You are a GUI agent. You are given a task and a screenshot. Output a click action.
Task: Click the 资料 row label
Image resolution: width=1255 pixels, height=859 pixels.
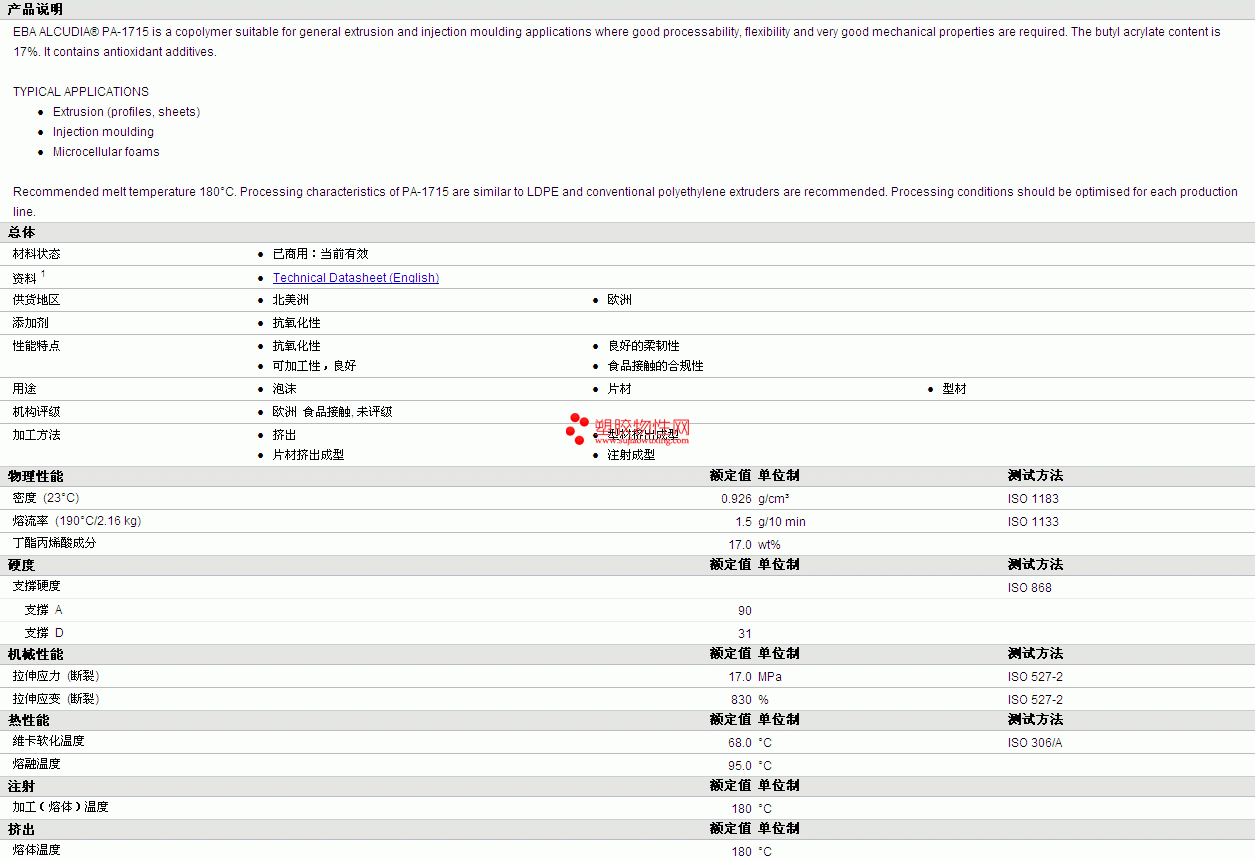25,278
